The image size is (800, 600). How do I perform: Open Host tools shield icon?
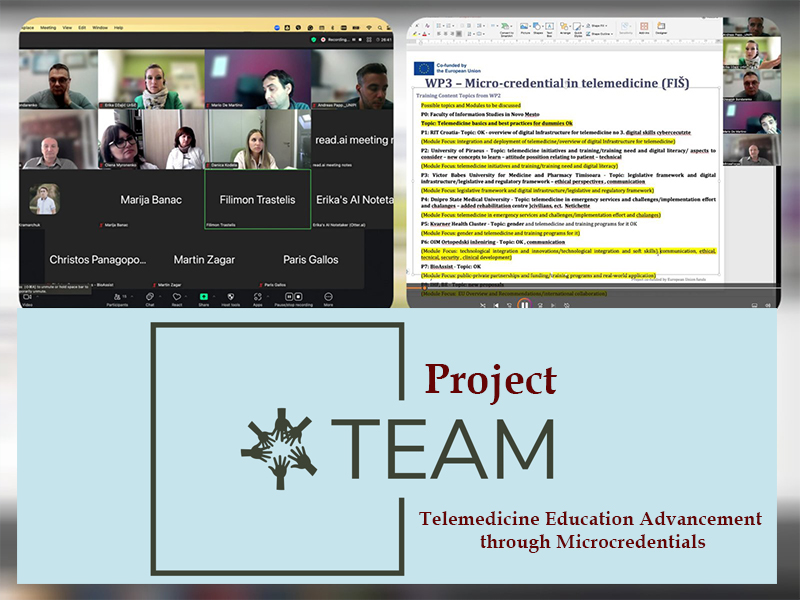pos(232,296)
